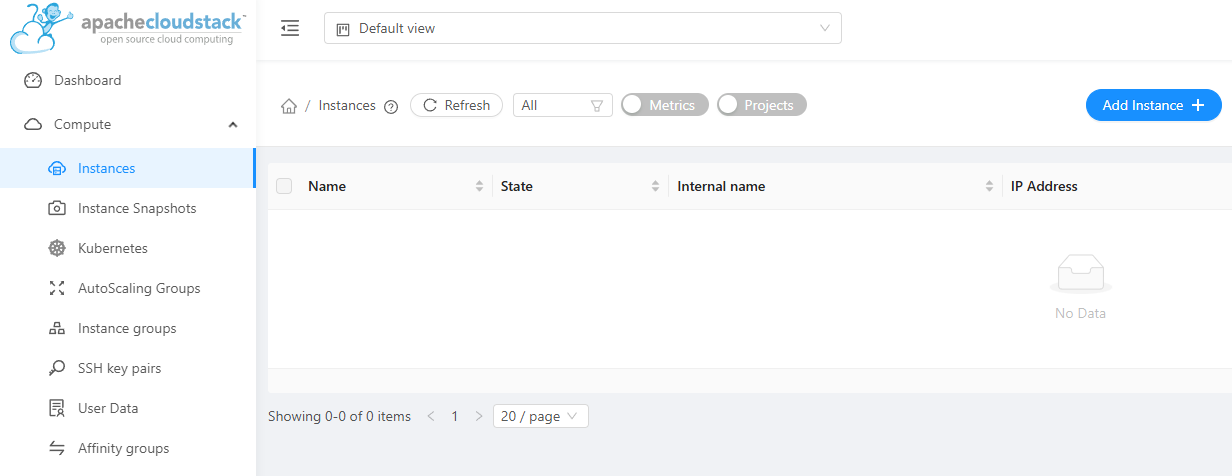Click the Kubernetes helm icon in sidebar
This screenshot has width=1232, height=476.
[57, 248]
